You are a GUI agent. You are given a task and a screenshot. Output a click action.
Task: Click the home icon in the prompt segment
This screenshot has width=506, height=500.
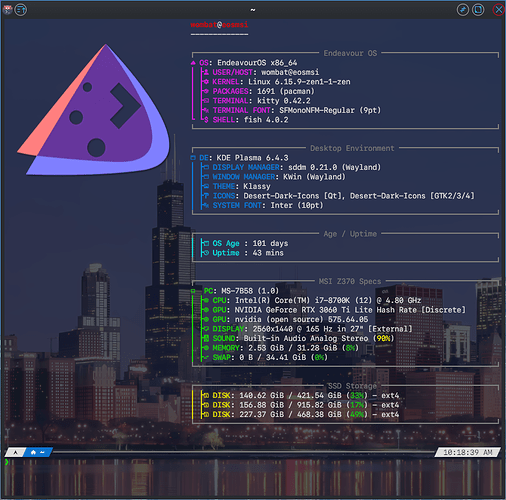(33, 452)
